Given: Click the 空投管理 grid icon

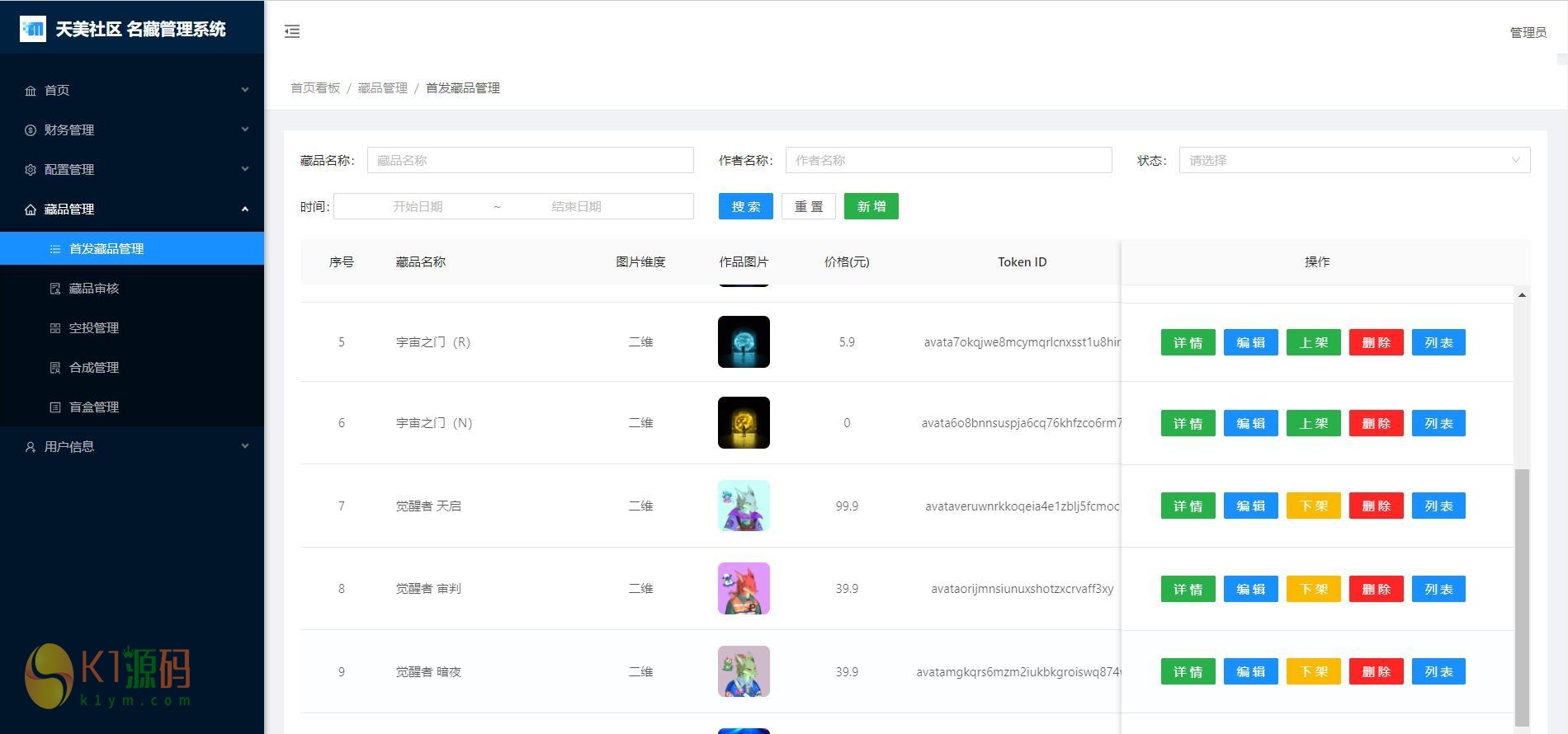Looking at the screenshot, I should pyautogui.click(x=55, y=328).
